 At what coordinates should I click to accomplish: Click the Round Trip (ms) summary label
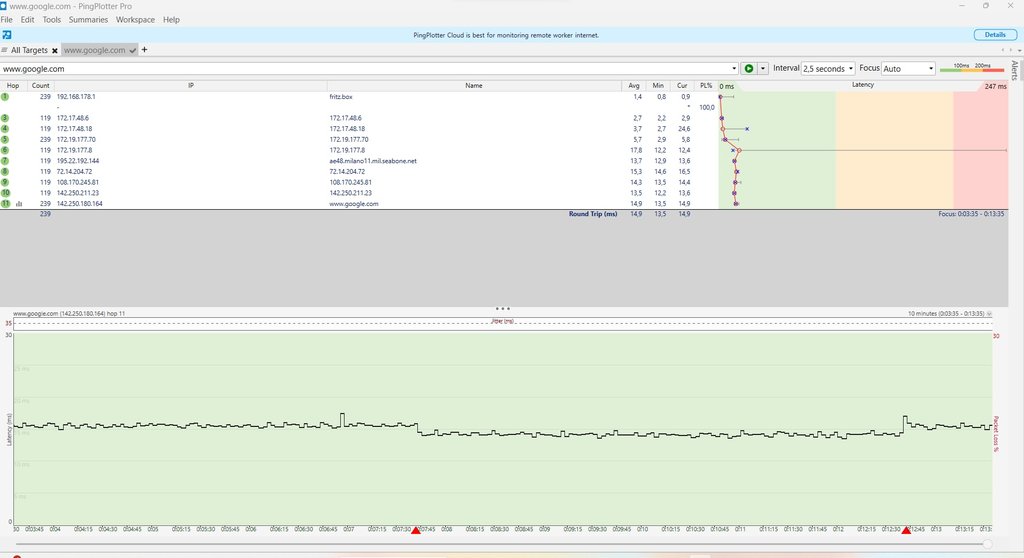coord(593,214)
